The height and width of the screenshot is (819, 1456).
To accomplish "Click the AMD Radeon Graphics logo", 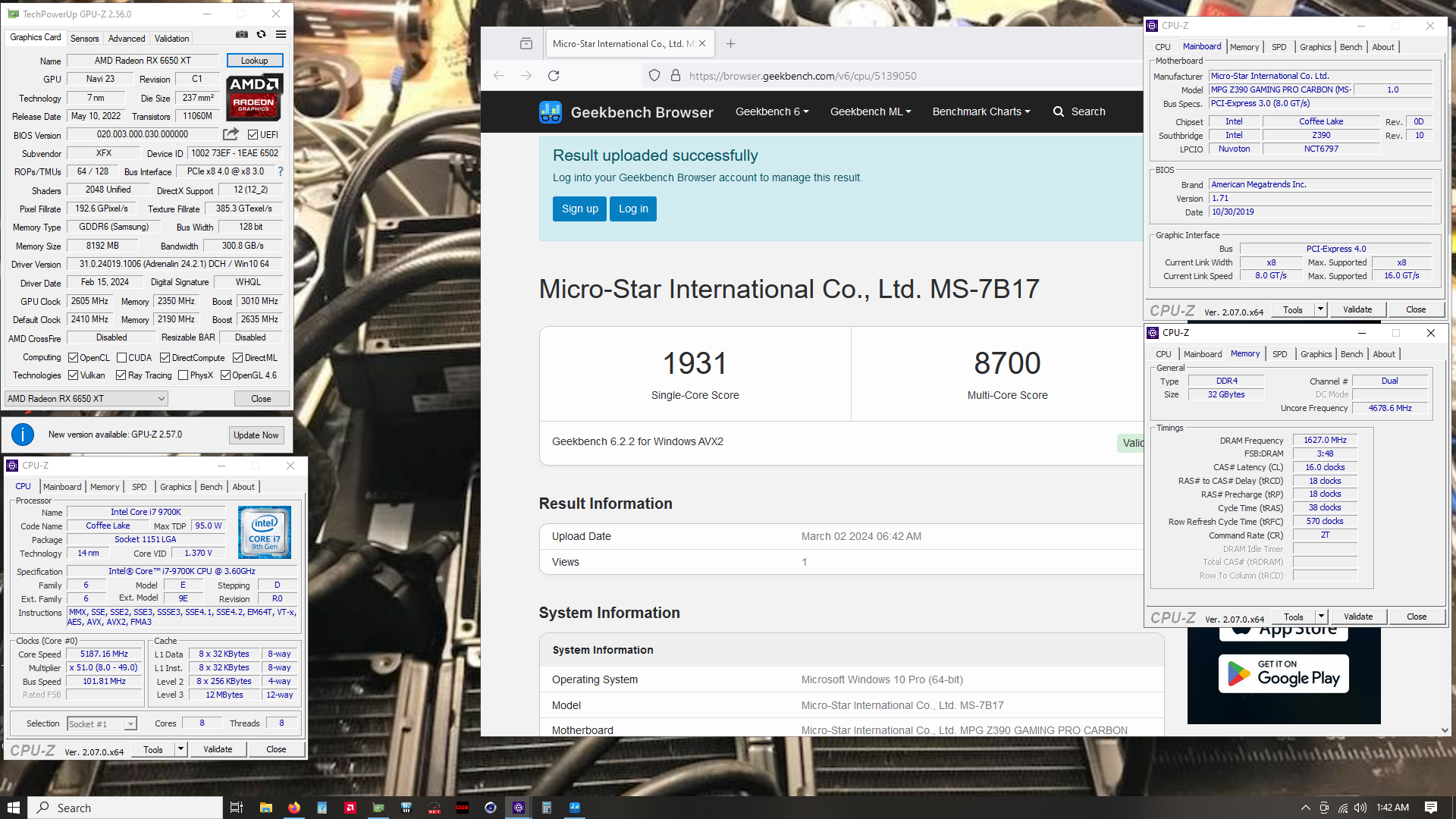I will 255,97.
